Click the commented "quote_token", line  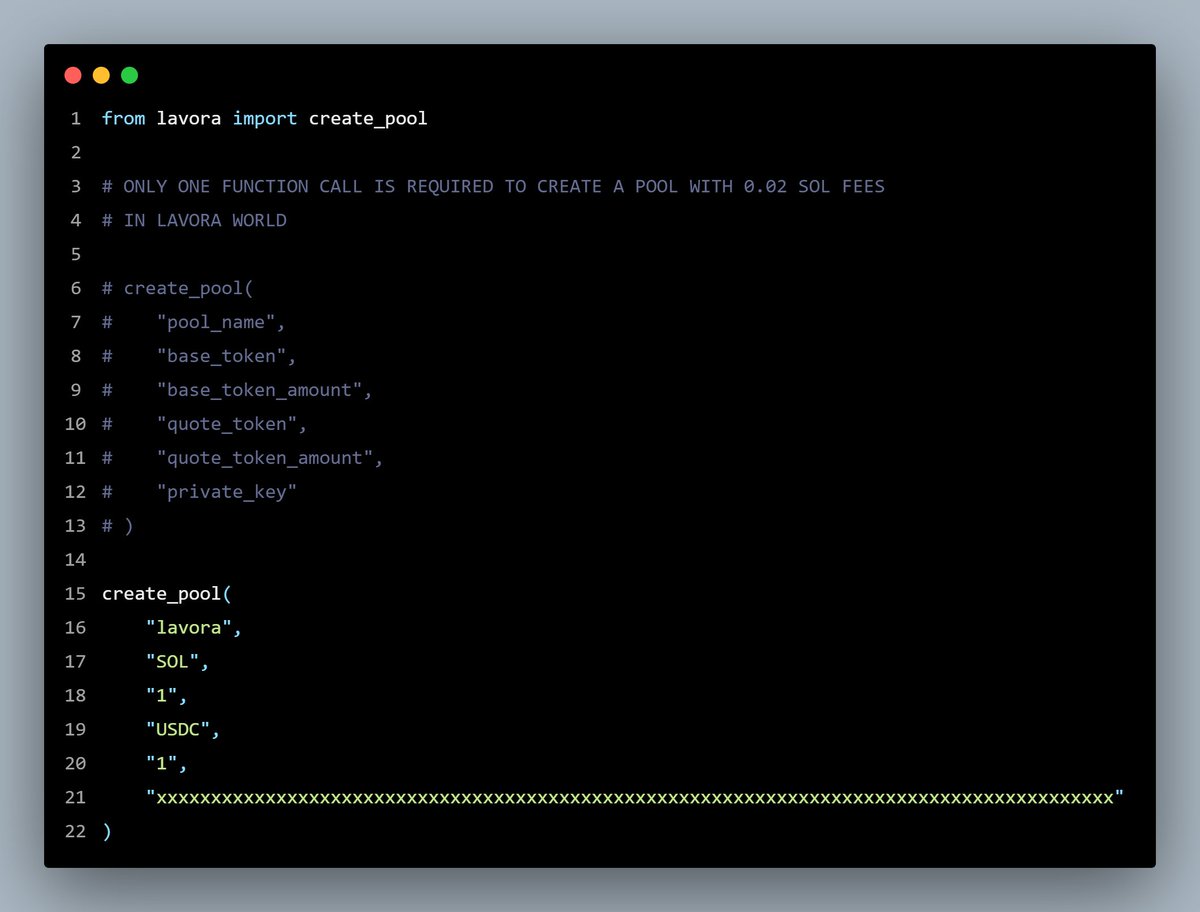(x=232, y=425)
